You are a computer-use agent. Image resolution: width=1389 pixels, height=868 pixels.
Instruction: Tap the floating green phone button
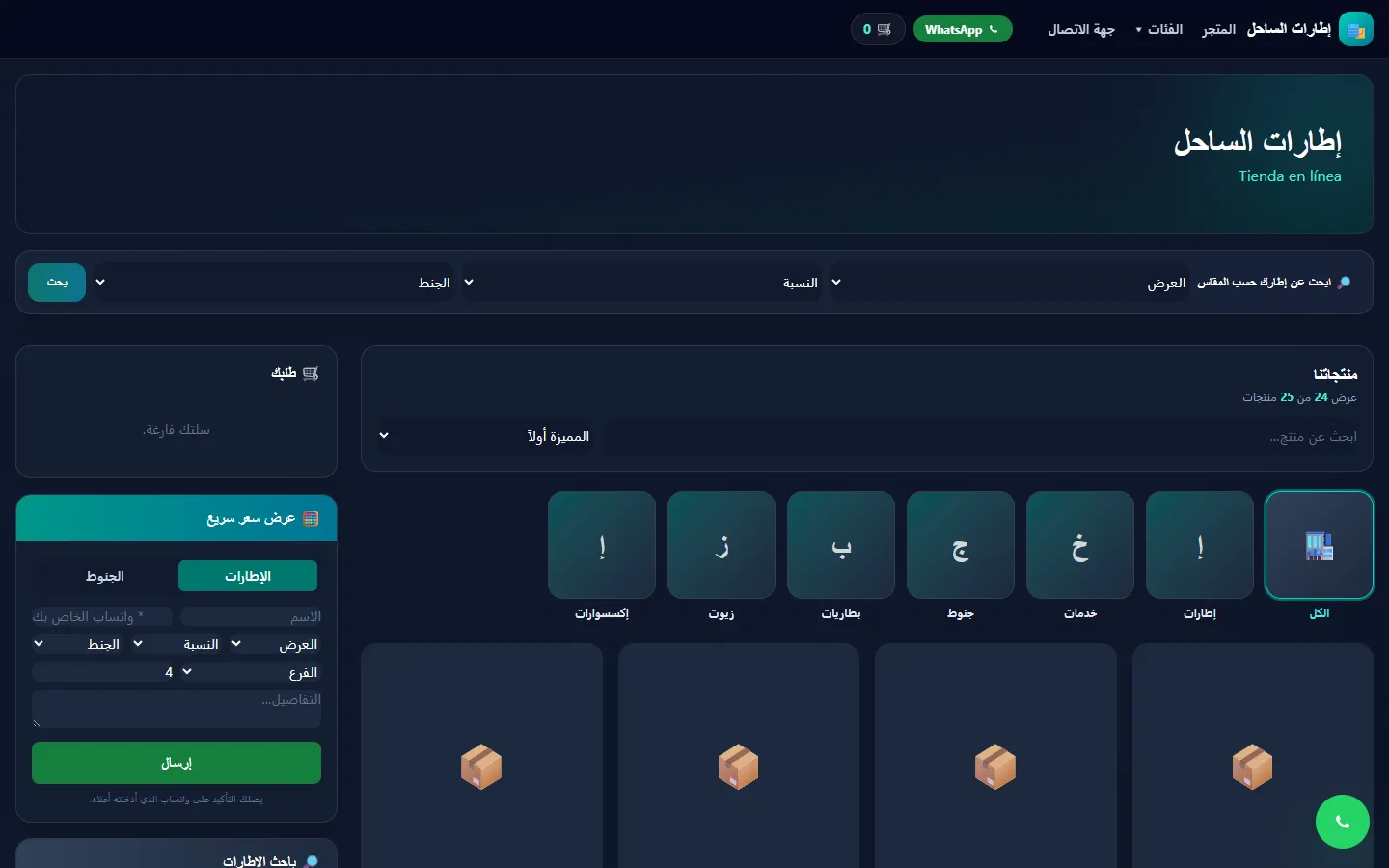point(1342,822)
